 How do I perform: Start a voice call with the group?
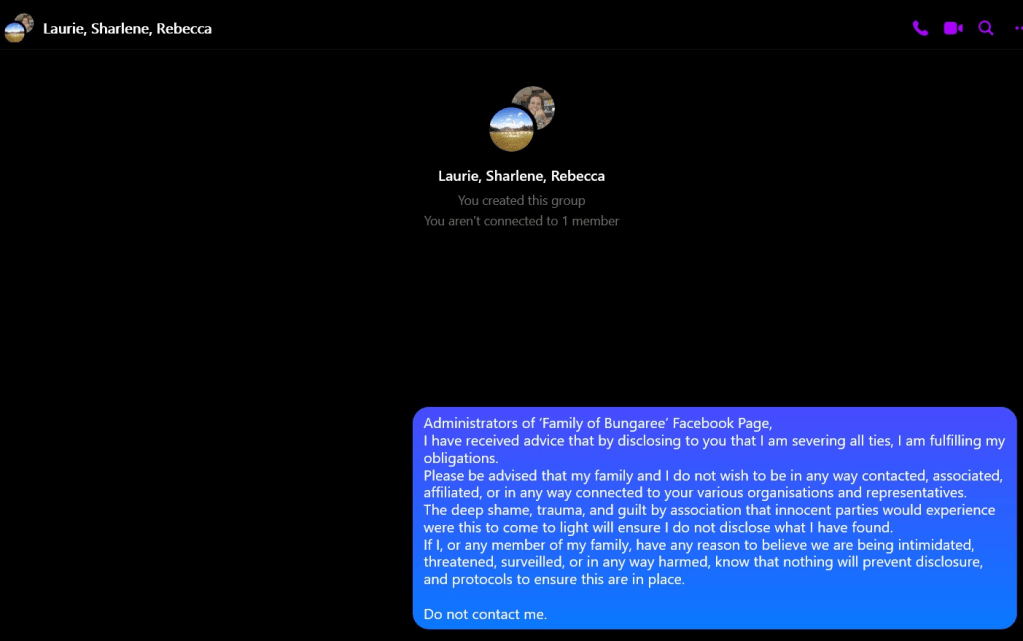point(920,28)
